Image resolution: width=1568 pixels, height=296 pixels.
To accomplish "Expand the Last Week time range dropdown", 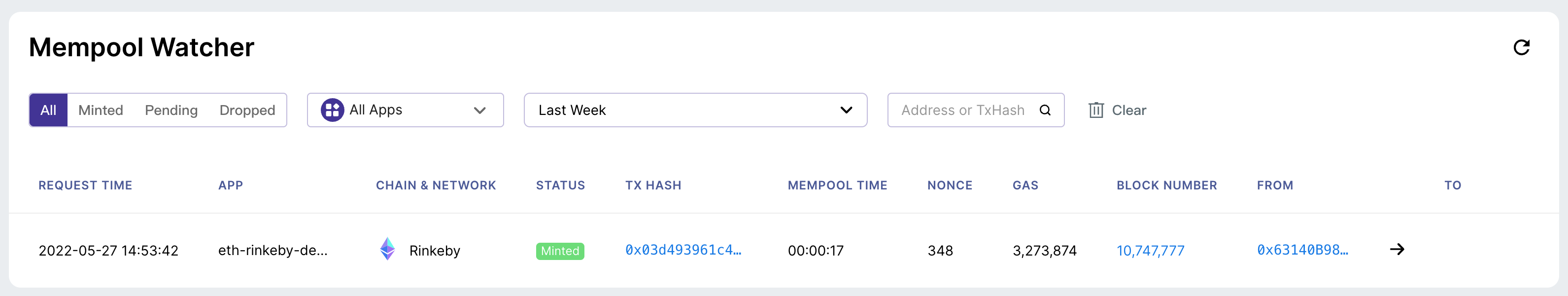I will (x=695, y=110).
